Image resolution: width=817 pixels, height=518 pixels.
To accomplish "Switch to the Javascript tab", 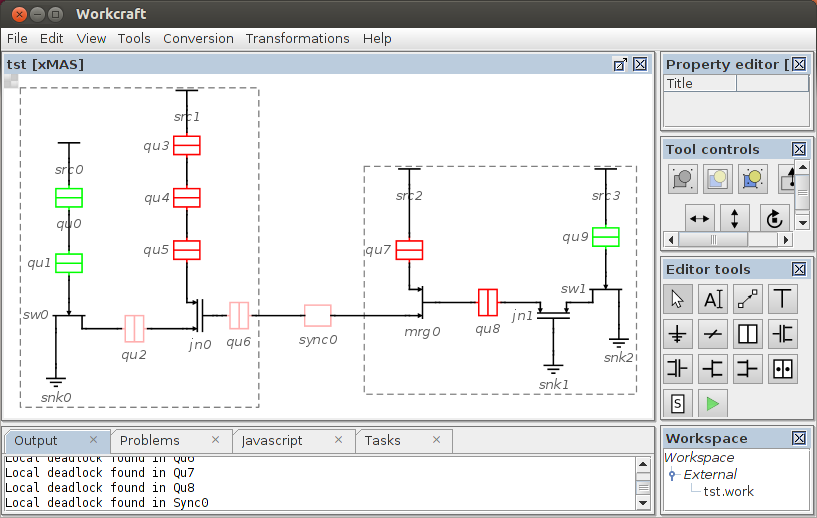I will point(272,440).
